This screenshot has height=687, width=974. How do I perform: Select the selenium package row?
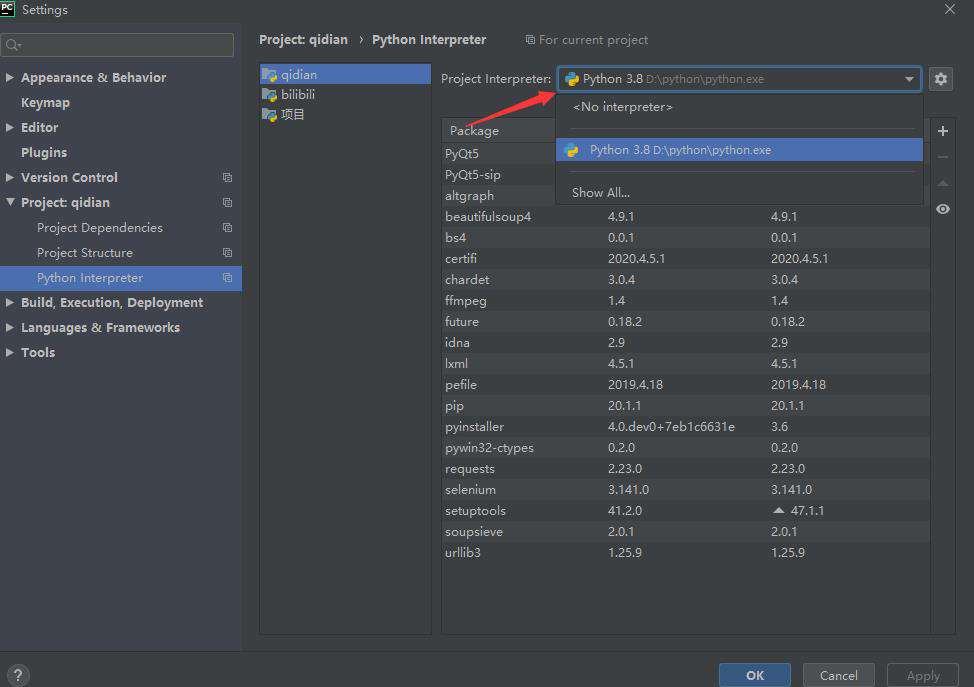686,489
